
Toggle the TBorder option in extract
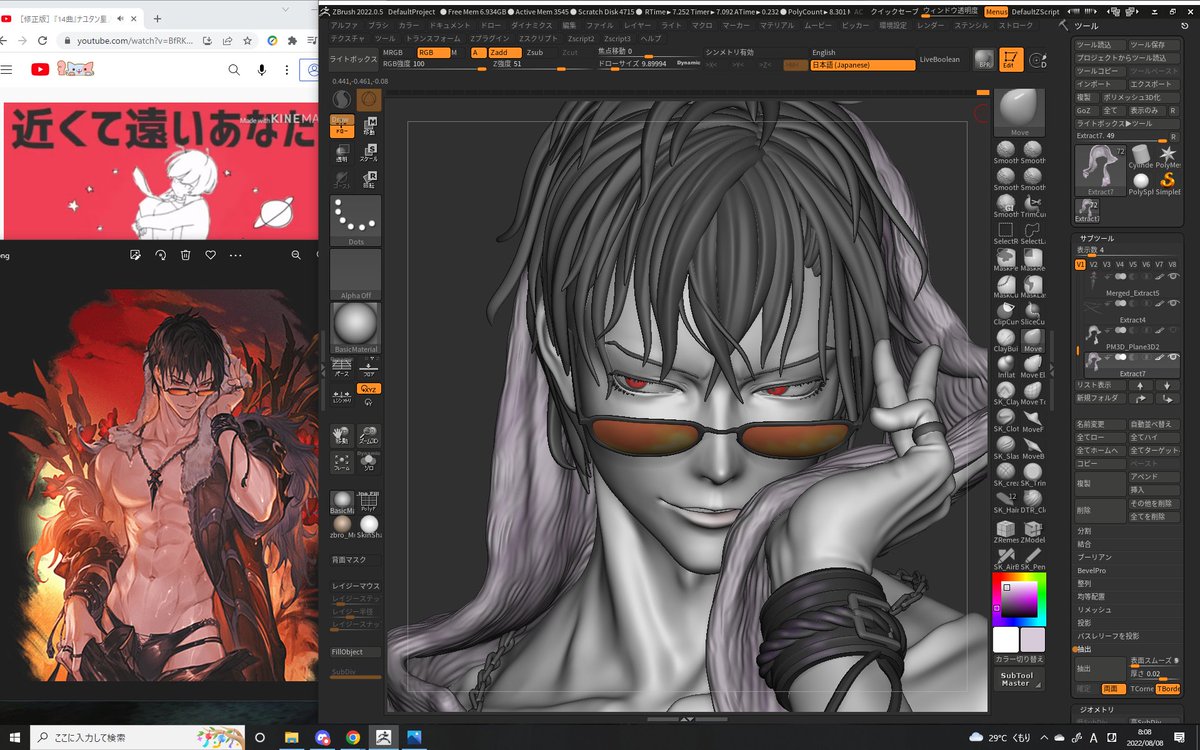(x=1168, y=689)
